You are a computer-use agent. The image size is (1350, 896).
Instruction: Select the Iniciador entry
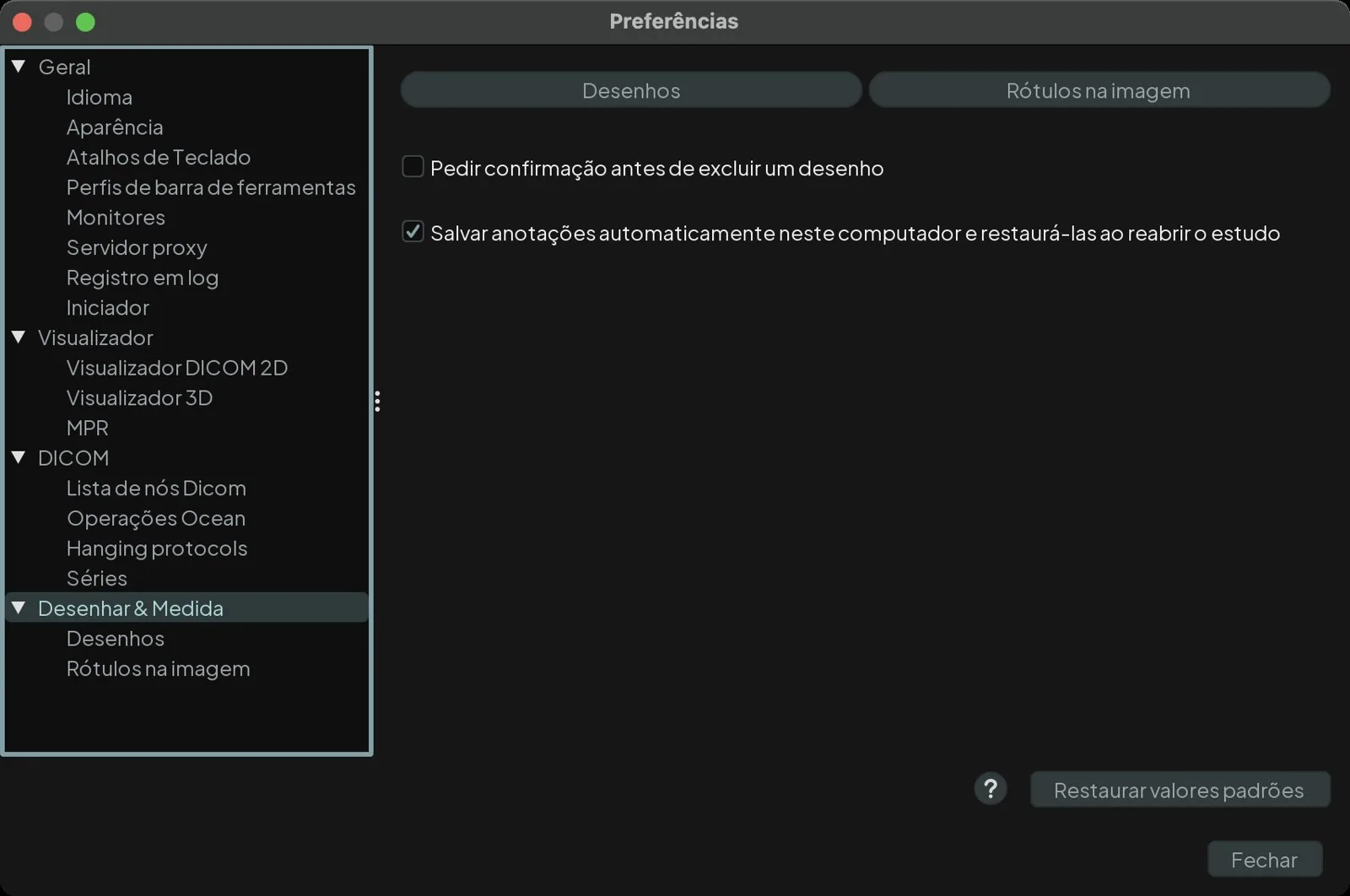(108, 308)
